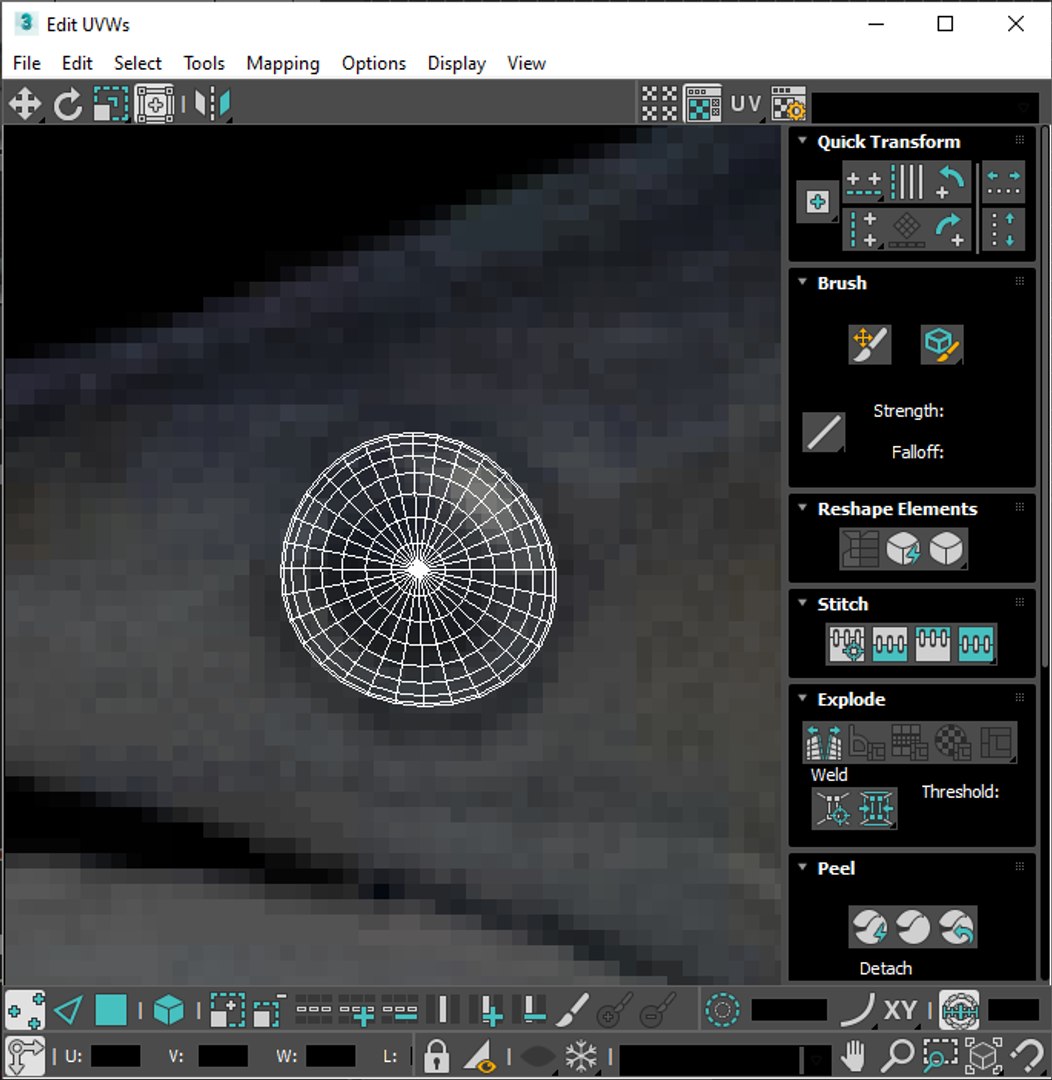Toggle Select By Element cube icon
Viewport: 1052px width, 1080px height.
[x=169, y=1010]
